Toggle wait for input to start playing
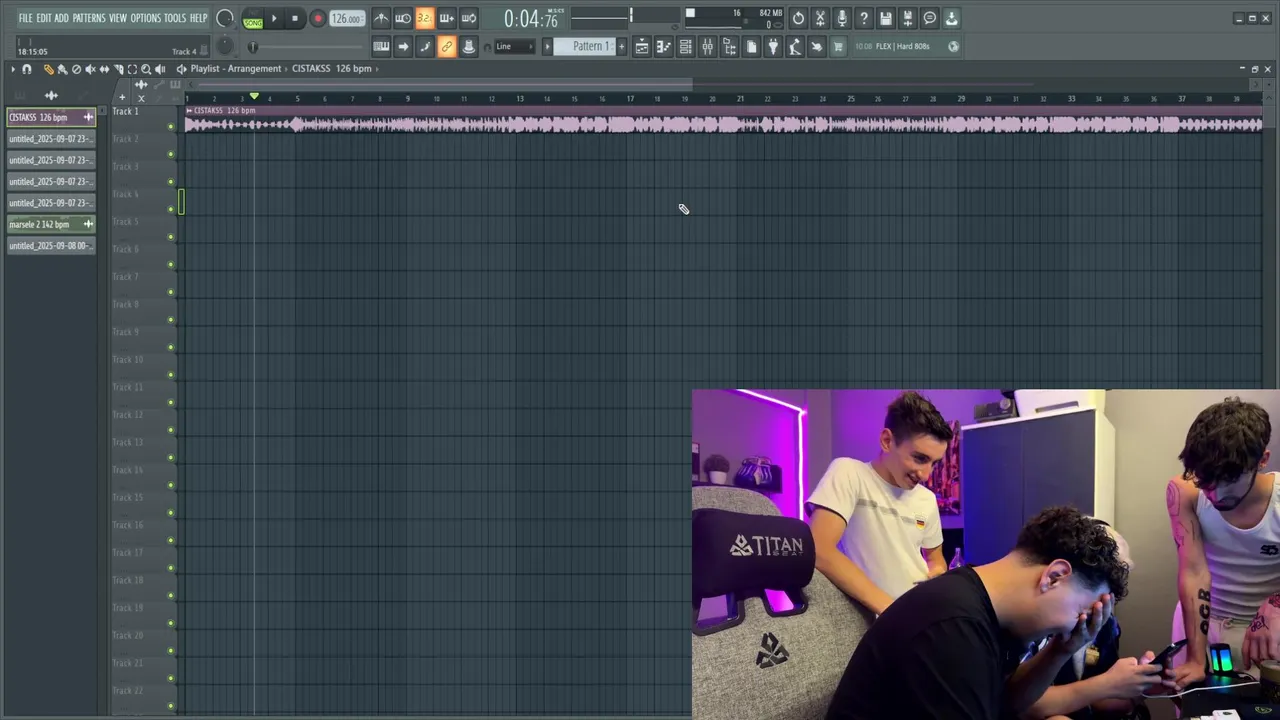The width and height of the screenshot is (1280, 720). (x=403, y=18)
